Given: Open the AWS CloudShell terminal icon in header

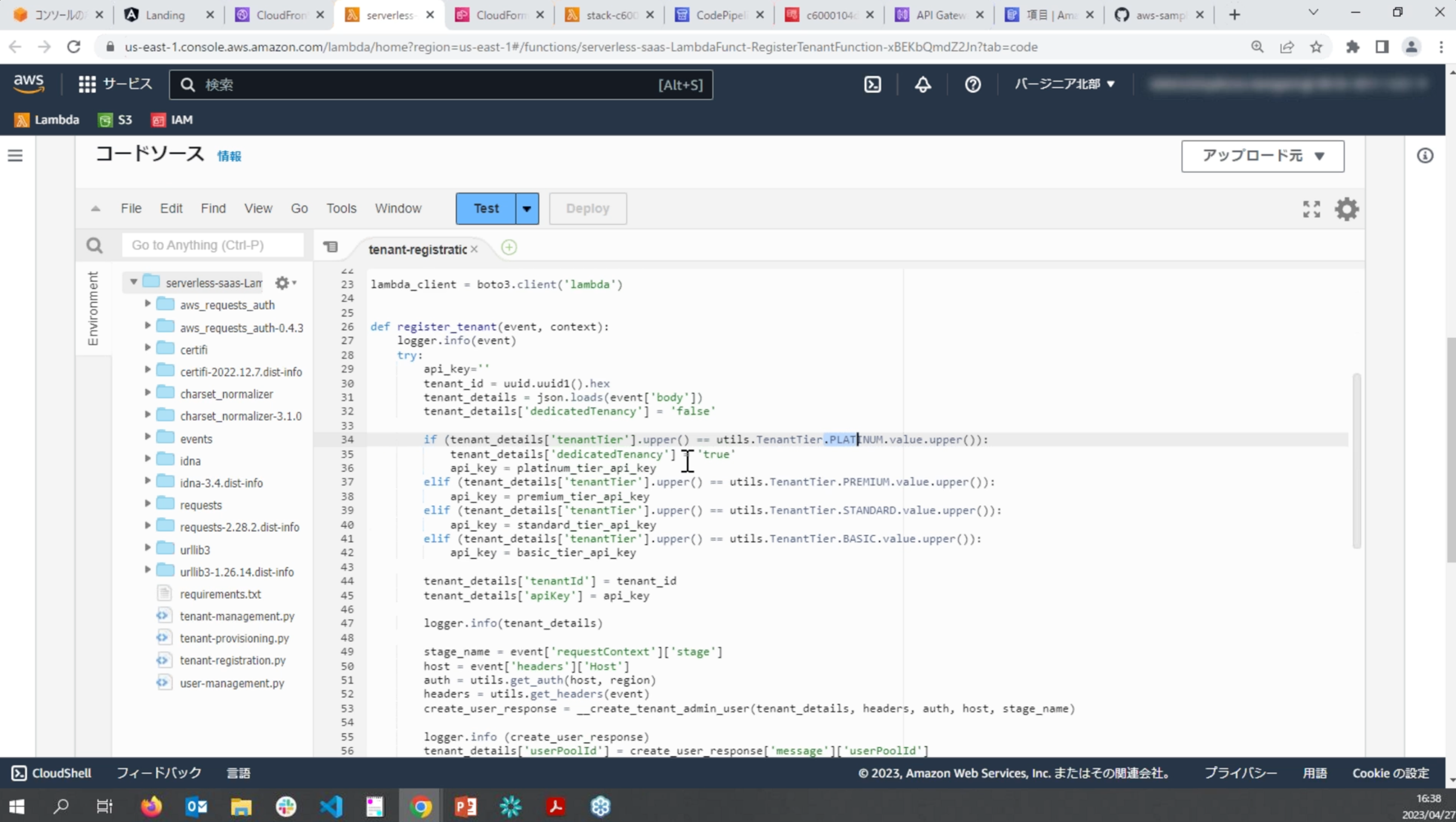Looking at the screenshot, I should pos(872,84).
